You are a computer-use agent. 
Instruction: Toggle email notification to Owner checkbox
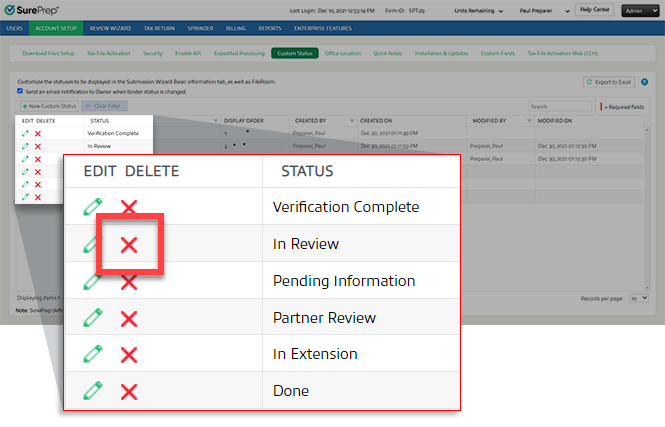pos(21,91)
